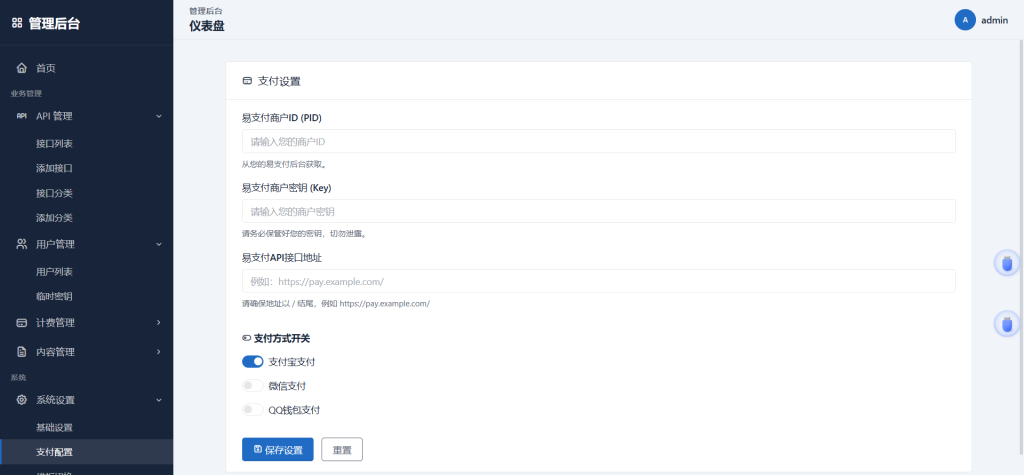Select 支付配置 in the sidebar

click(x=86, y=452)
